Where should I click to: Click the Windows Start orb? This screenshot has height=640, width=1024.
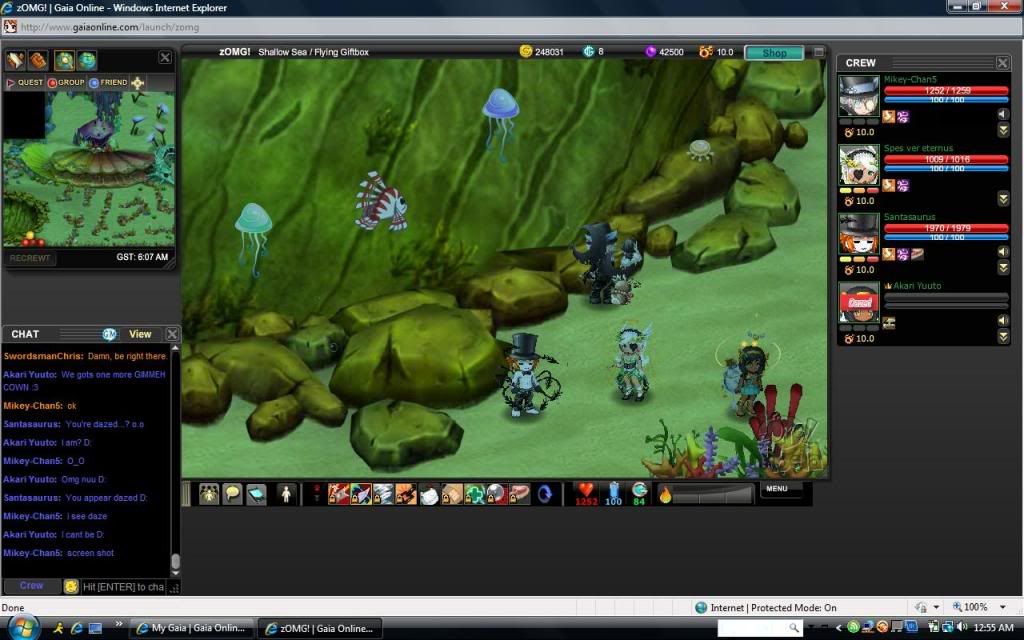coord(22,627)
